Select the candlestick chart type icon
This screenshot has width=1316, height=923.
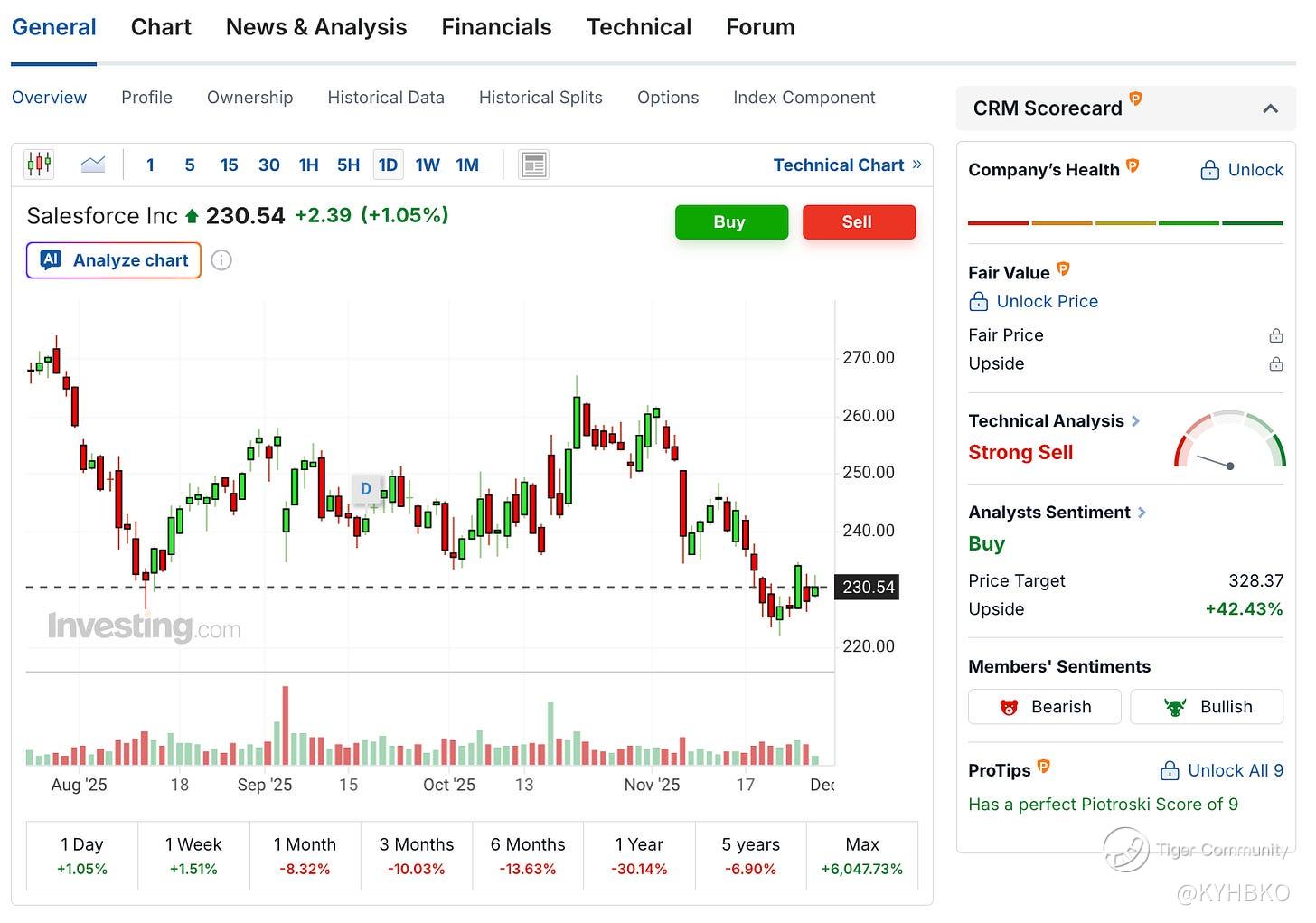pos(39,165)
